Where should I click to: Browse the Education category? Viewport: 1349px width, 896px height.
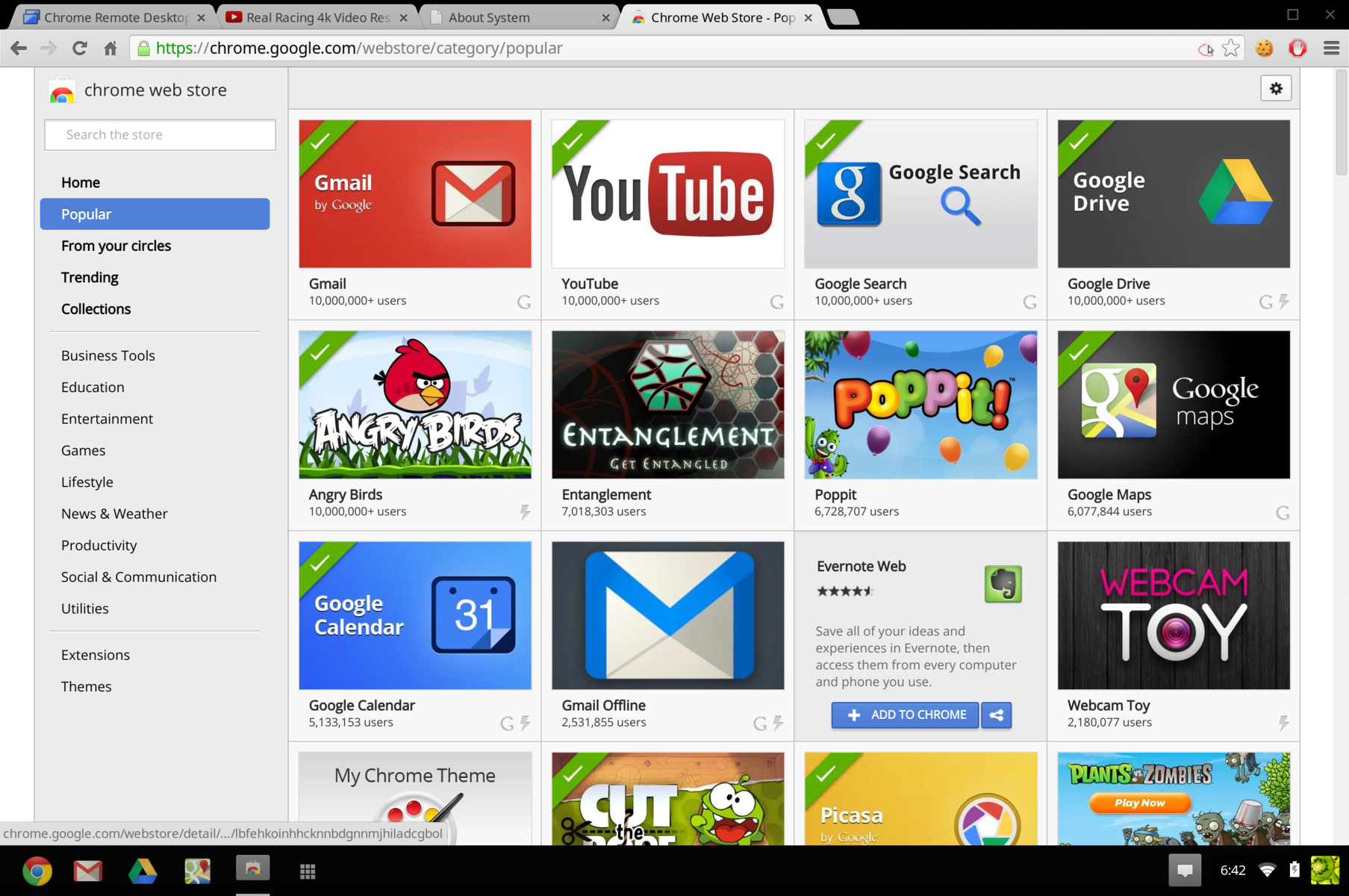pos(93,387)
